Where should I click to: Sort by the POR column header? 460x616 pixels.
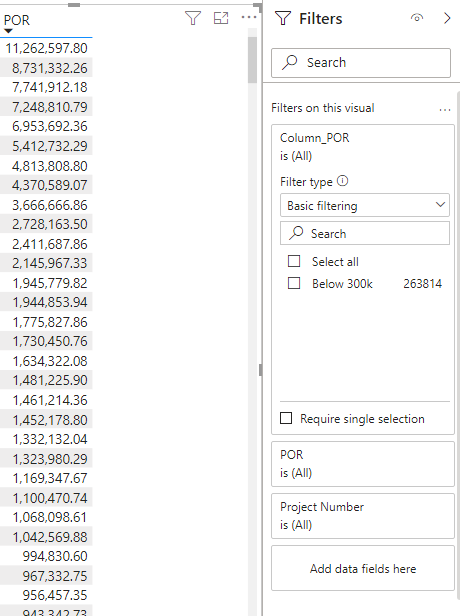click(16, 20)
